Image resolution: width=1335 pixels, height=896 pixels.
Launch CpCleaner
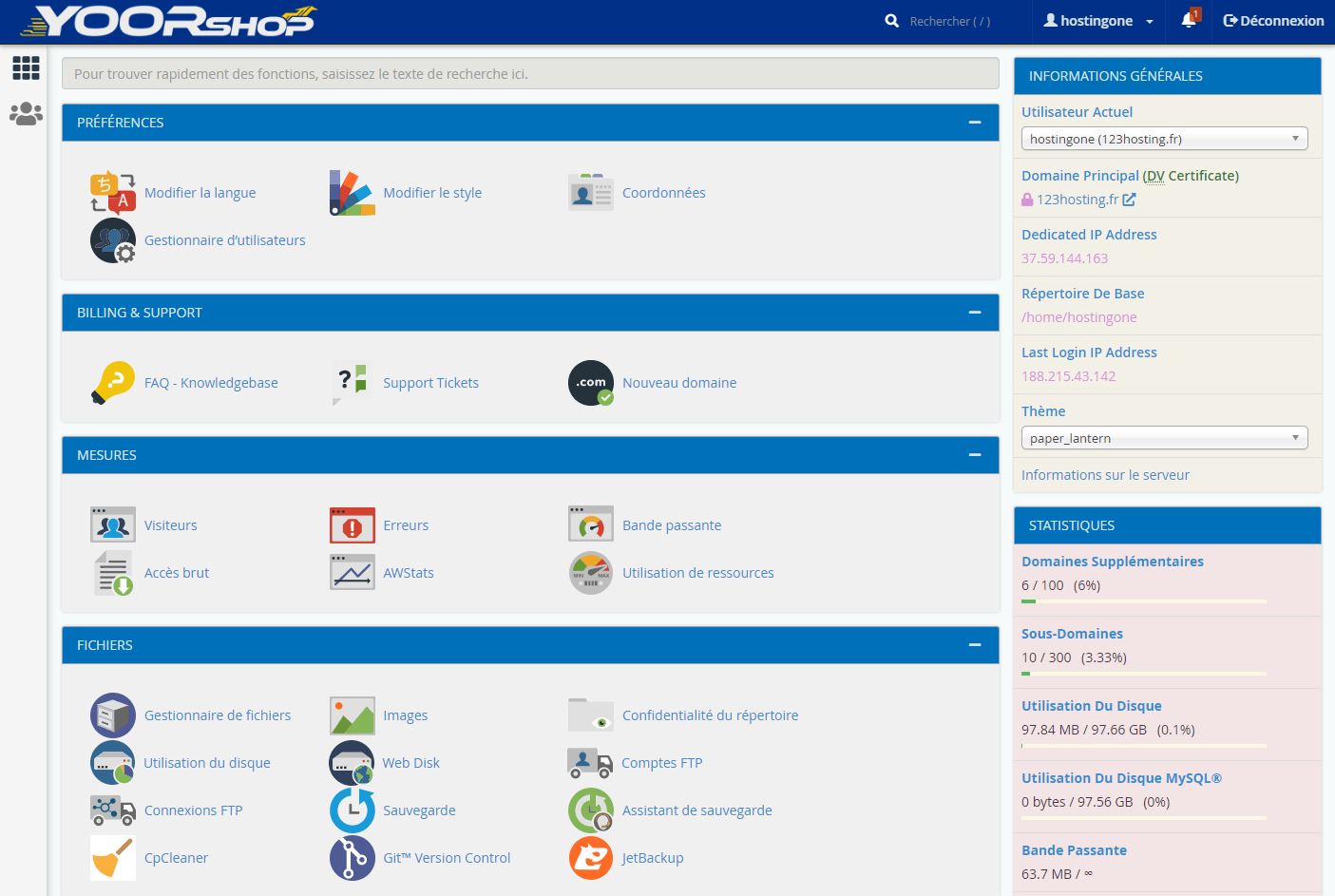coord(176,857)
